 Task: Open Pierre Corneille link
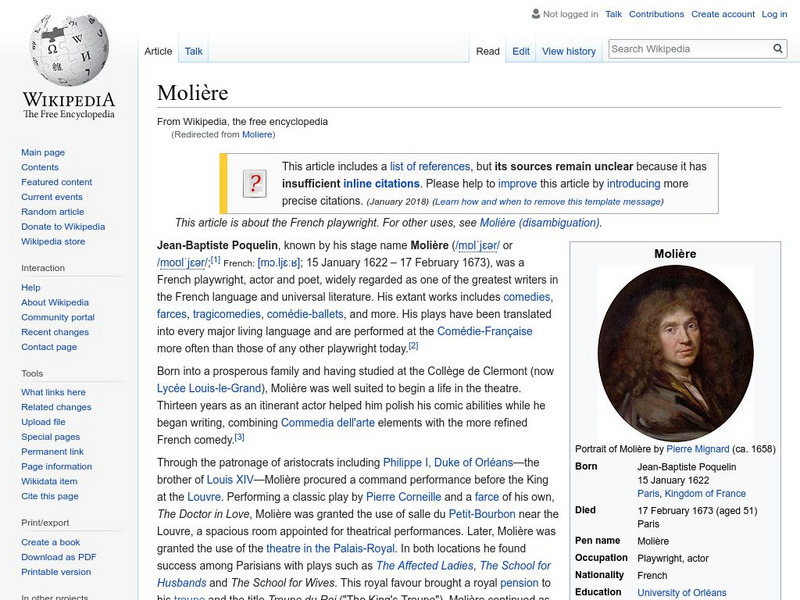(x=404, y=497)
